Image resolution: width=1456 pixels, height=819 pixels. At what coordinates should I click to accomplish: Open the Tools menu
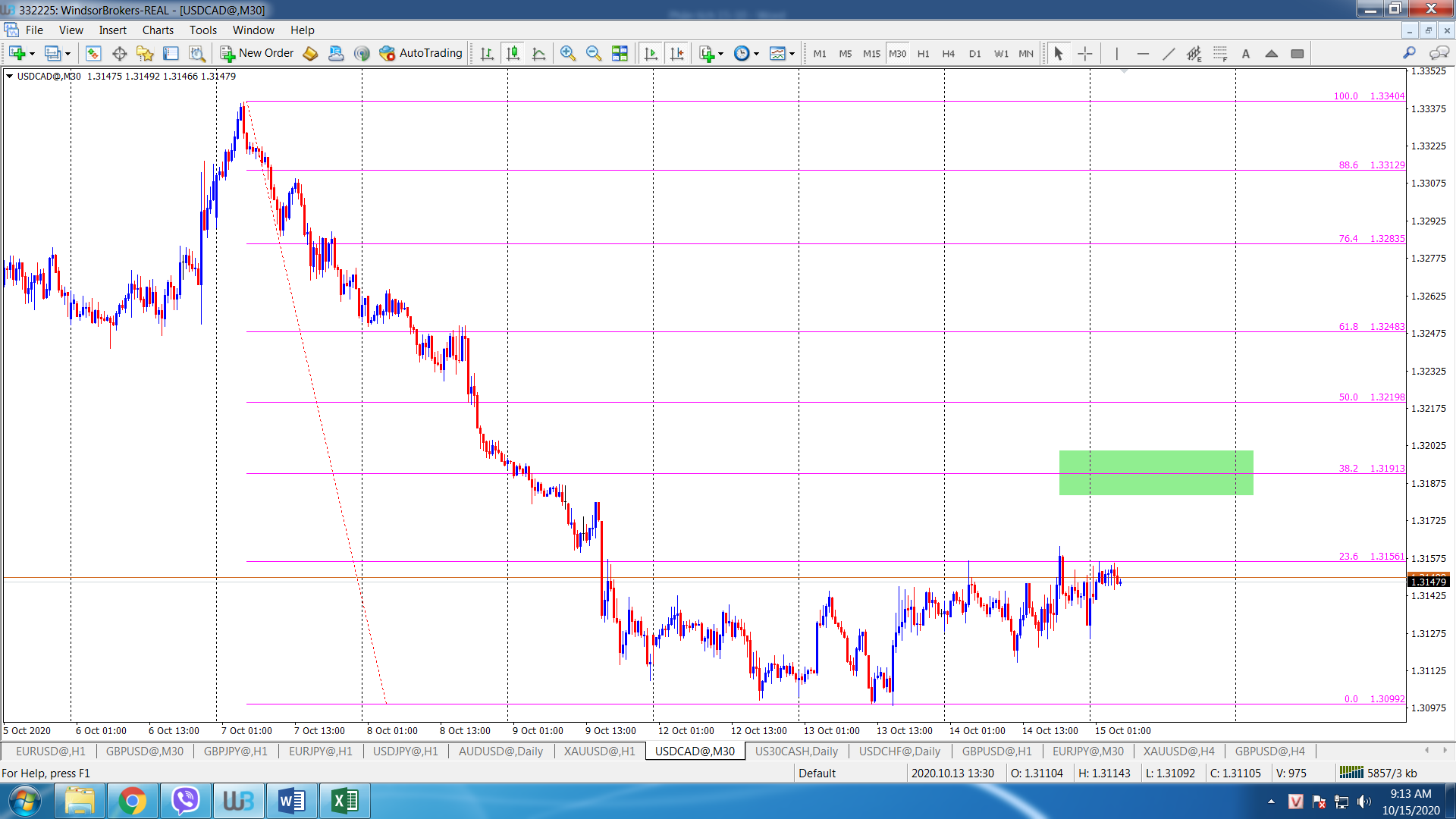[203, 30]
